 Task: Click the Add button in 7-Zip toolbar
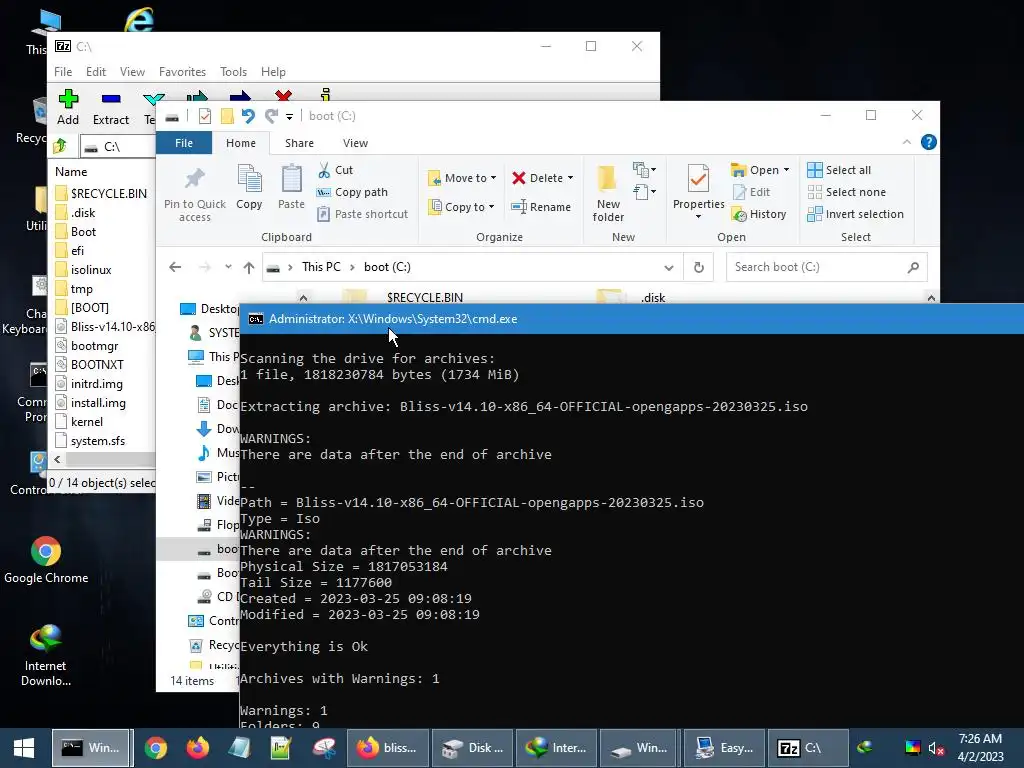click(68, 108)
